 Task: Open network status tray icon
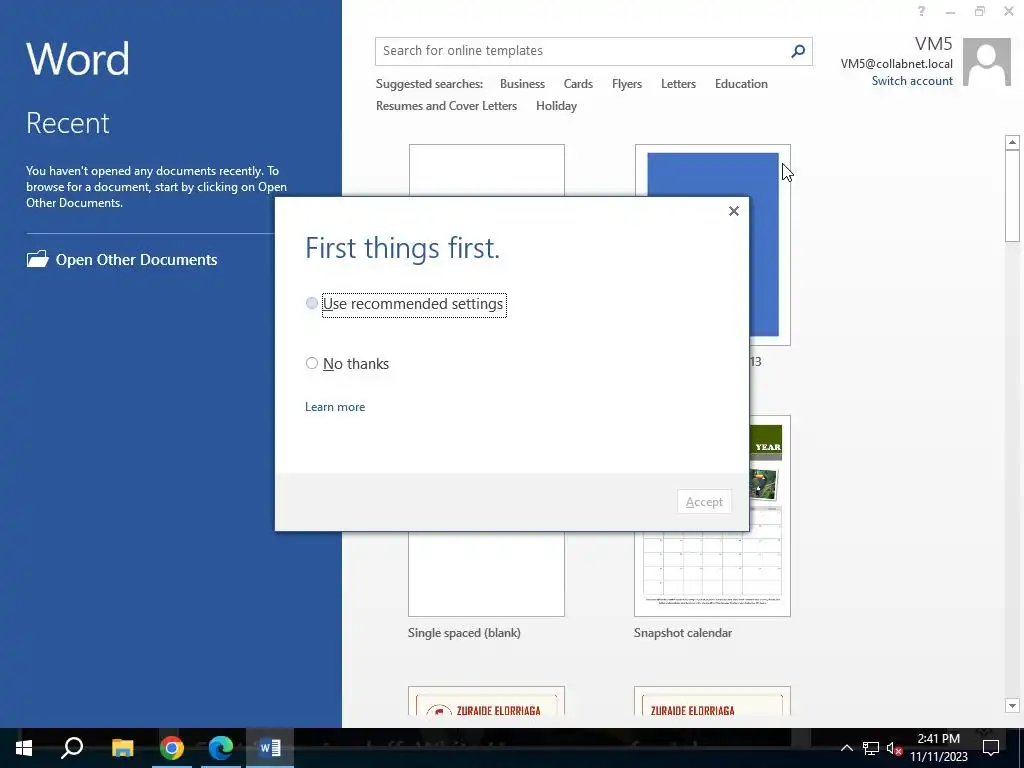click(x=871, y=748)
